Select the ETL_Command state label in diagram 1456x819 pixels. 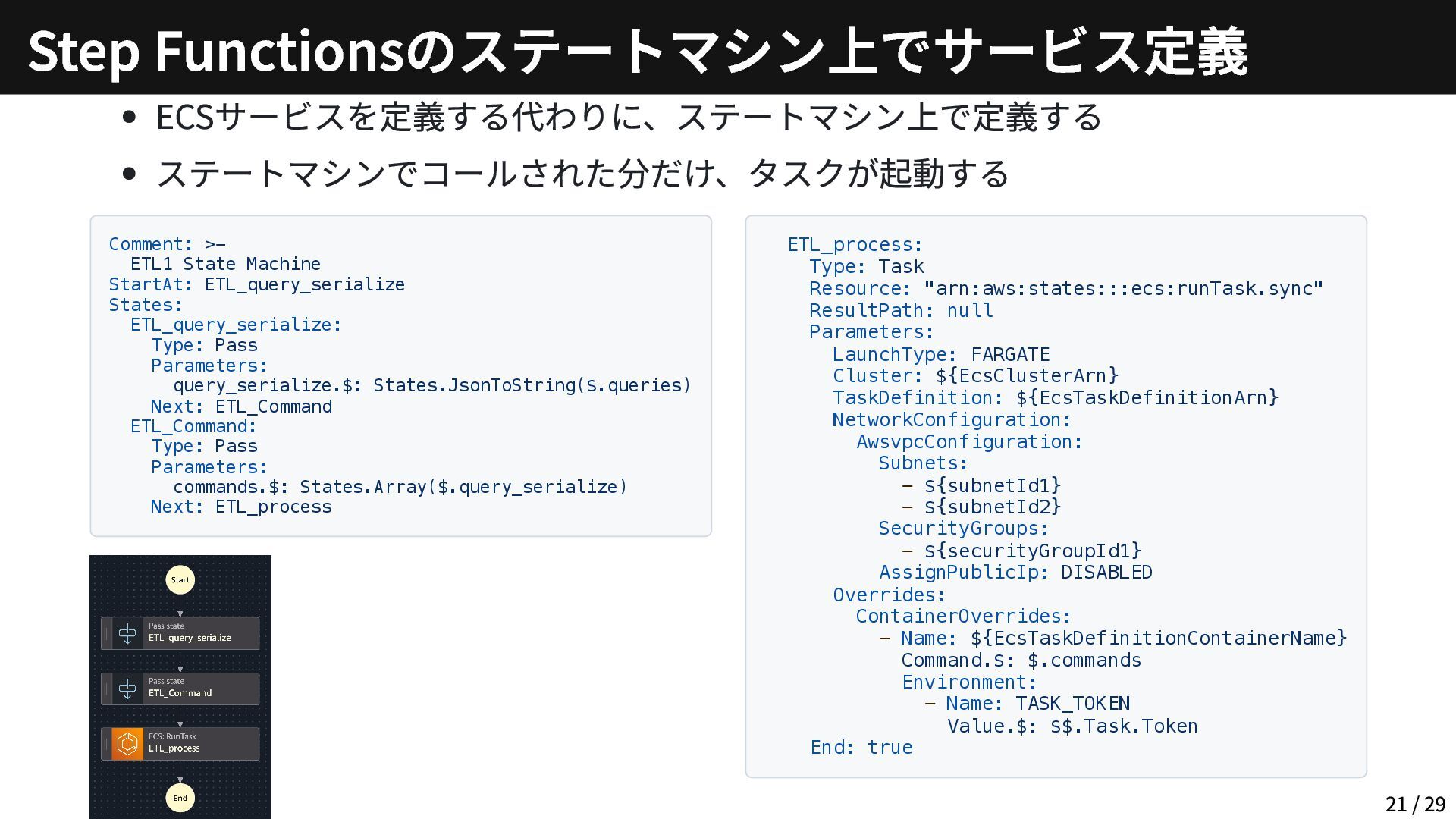pyautogui.click(x=180, y=693)
